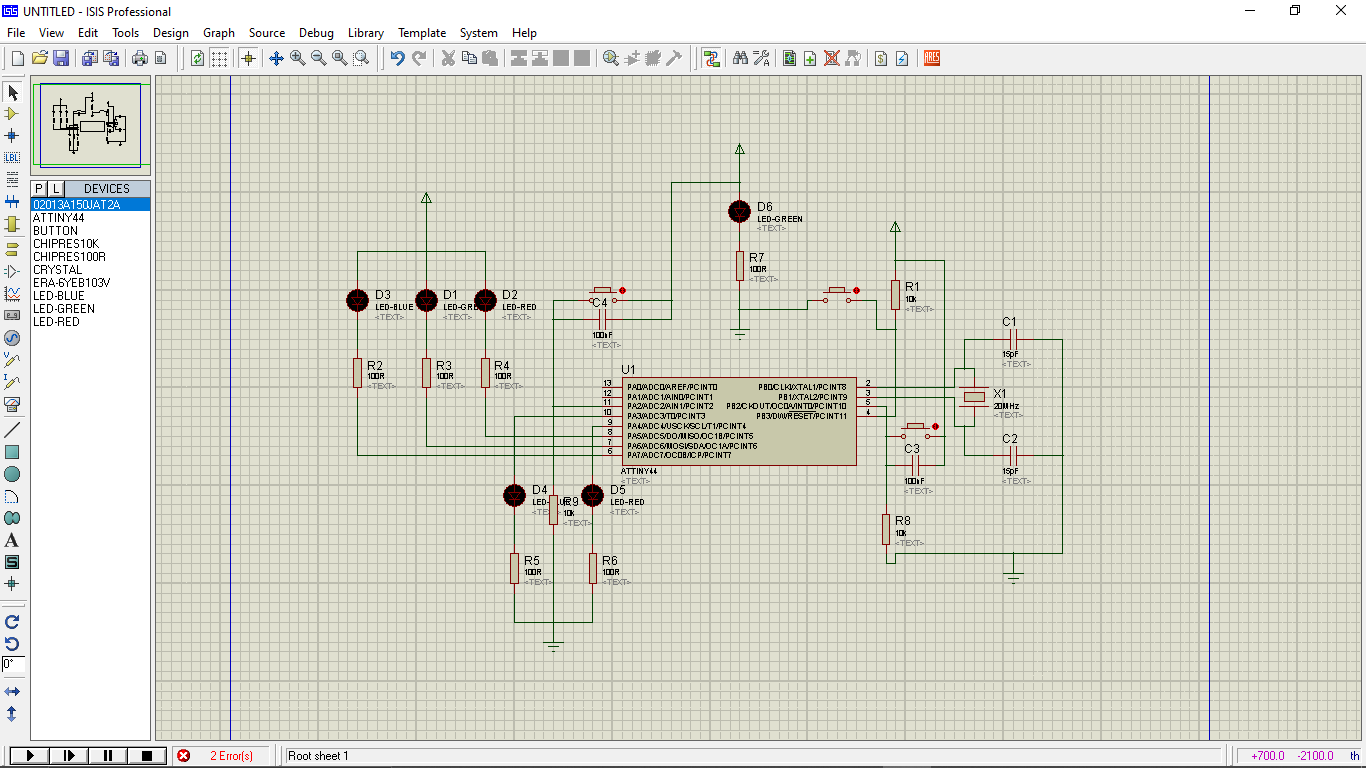Flip horizontally with the X-mirror button

tap(12, 691)
